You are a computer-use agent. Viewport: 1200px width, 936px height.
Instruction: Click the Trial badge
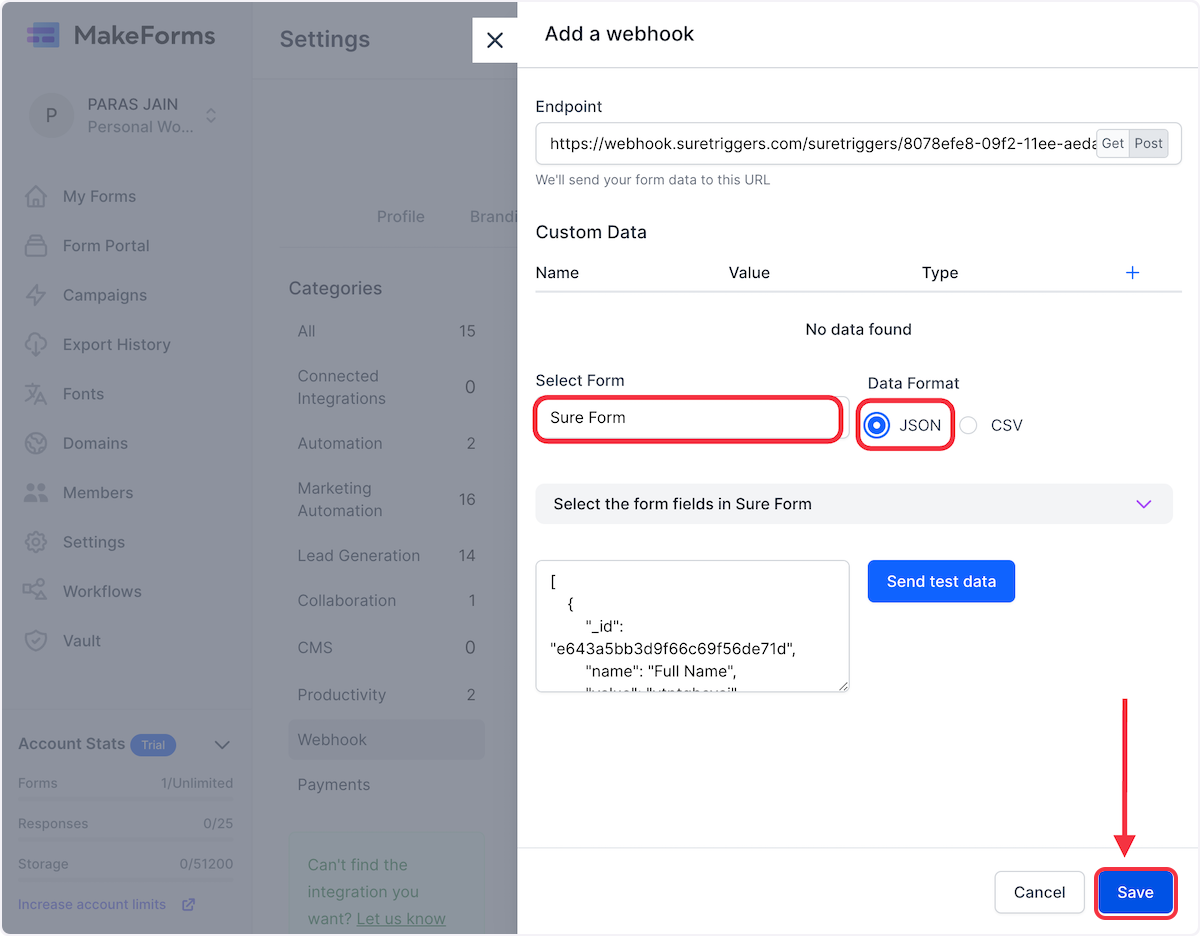[x=153, y=744]
